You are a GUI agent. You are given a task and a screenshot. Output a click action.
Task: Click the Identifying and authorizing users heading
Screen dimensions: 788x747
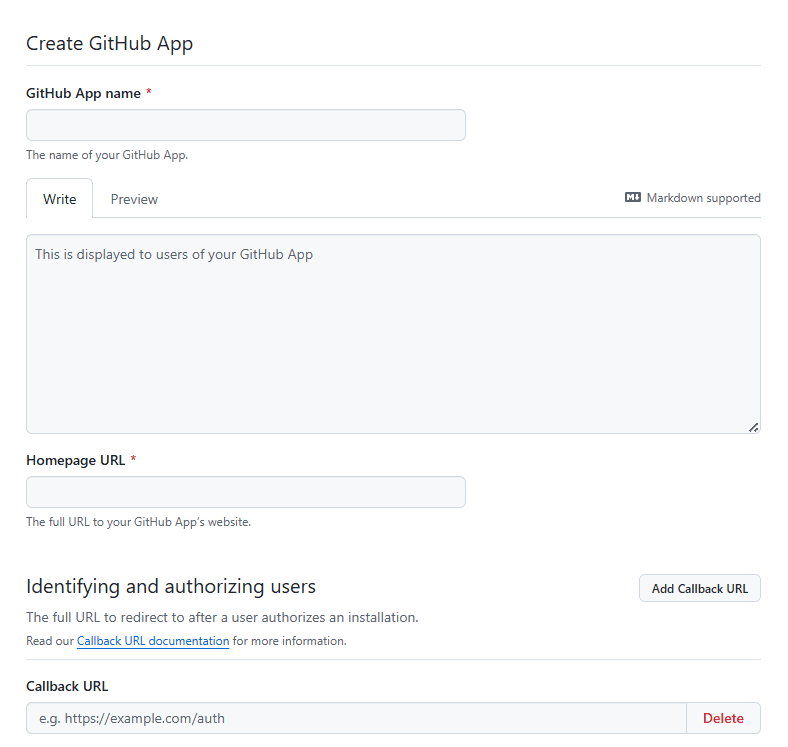(x=171, y=586)
